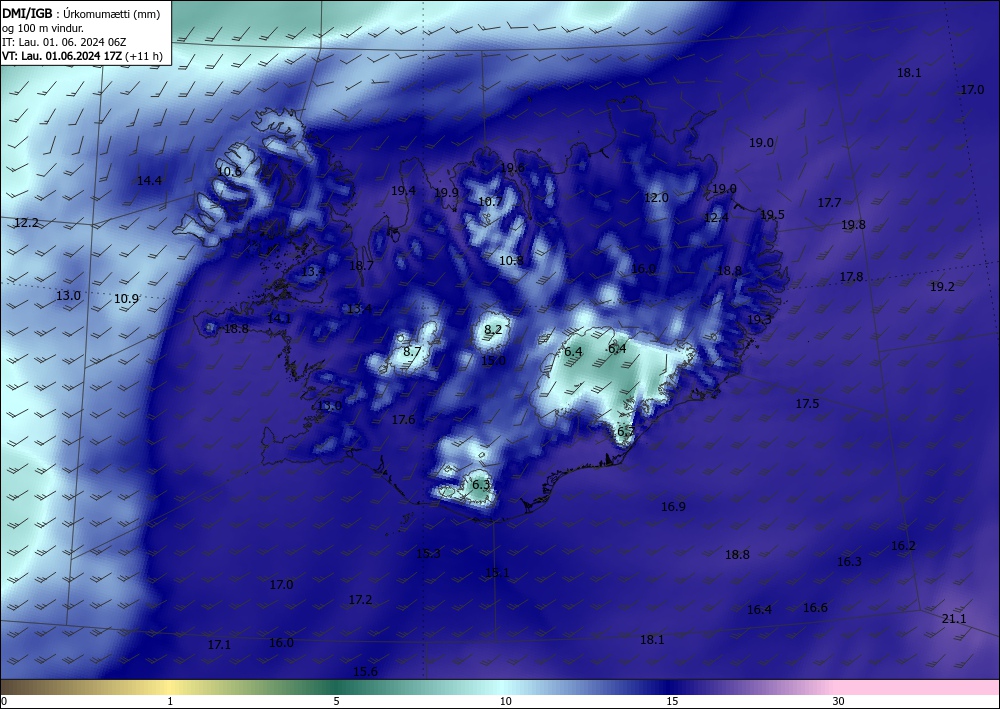The height and width of the screenshot is (709, 1000).
Task: Click the 10.6 value over the Westfjords
Action: coord(230,172)
